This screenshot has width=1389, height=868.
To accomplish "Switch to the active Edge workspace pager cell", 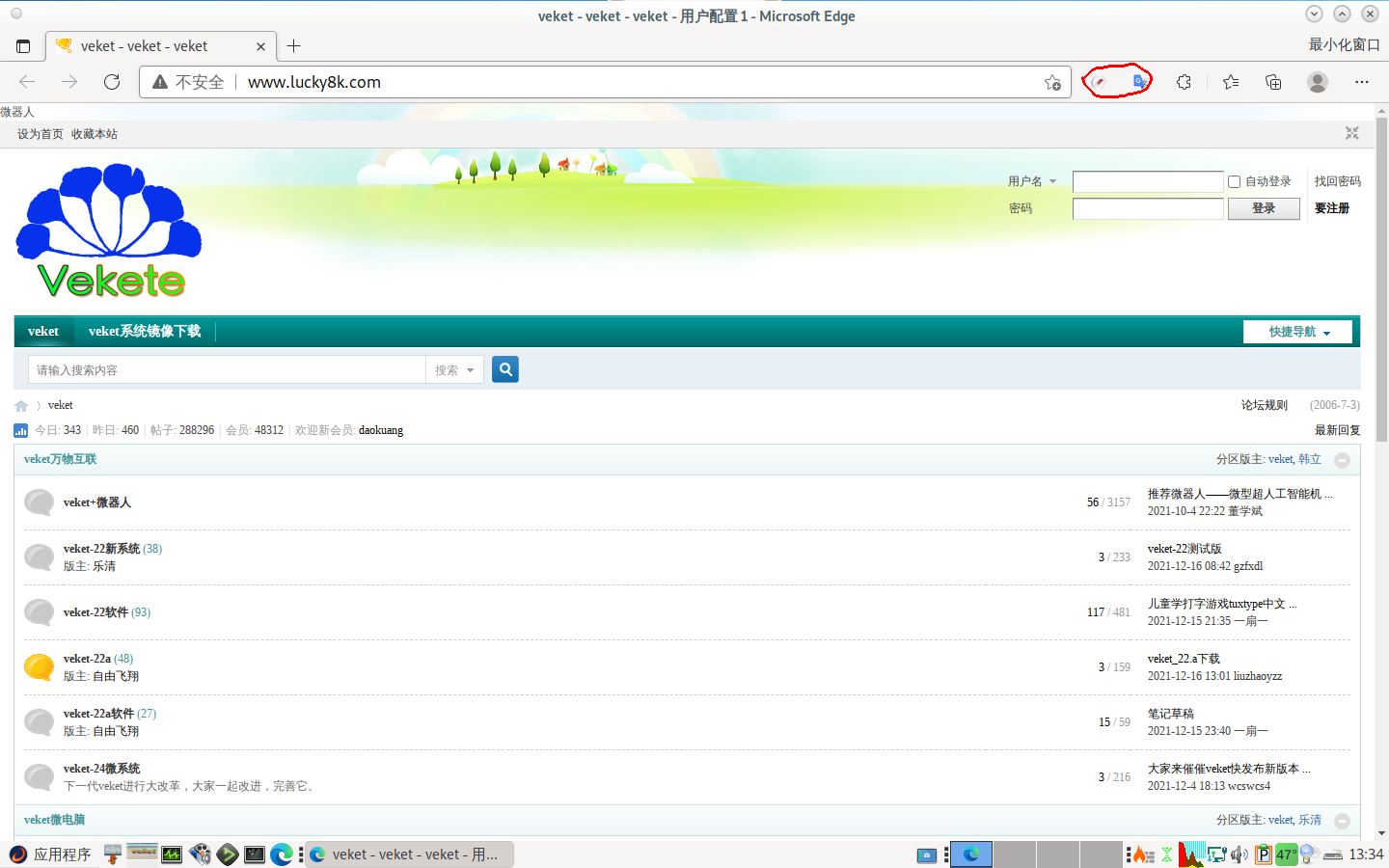I will pyautogui.click(x=971, y=854).
